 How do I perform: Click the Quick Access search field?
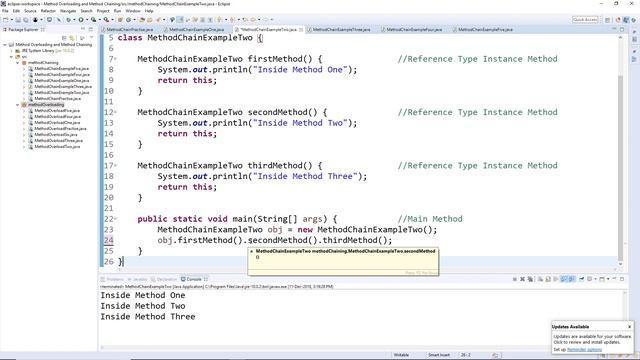[585, 20]
